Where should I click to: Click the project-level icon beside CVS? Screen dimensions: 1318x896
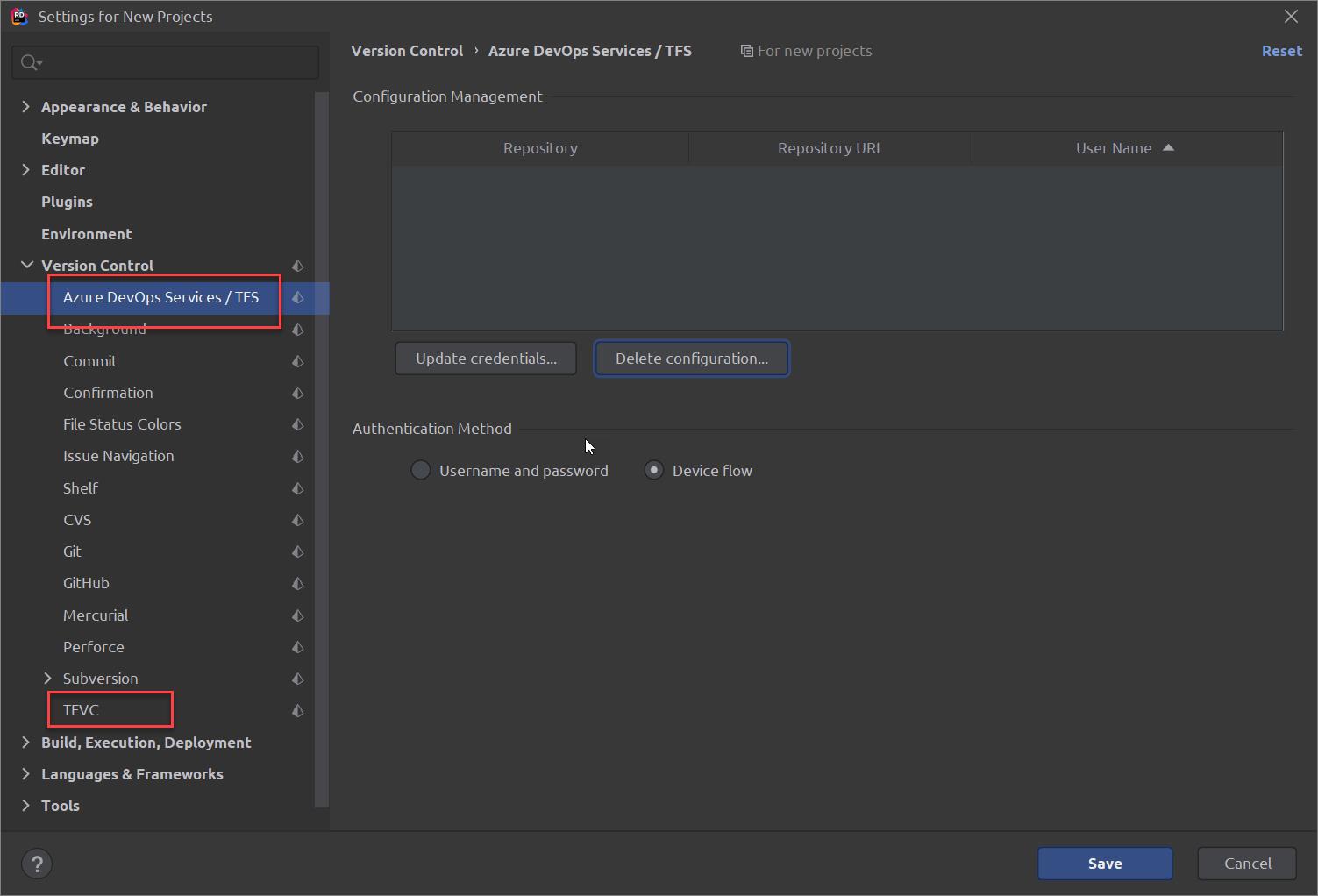point(298,520)
